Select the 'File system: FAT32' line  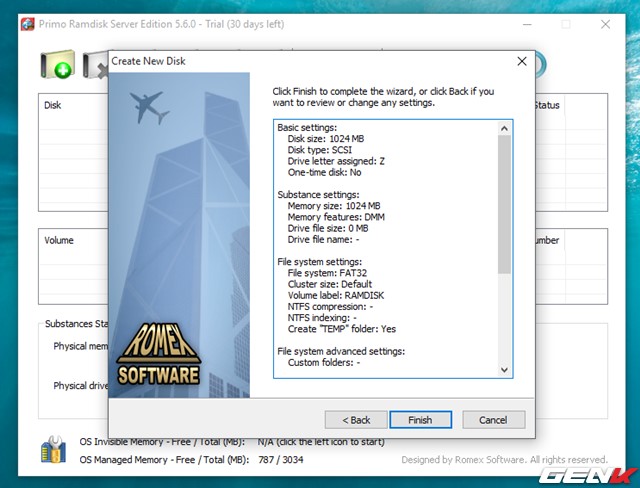pyautogui.click(x=327, y=273)
